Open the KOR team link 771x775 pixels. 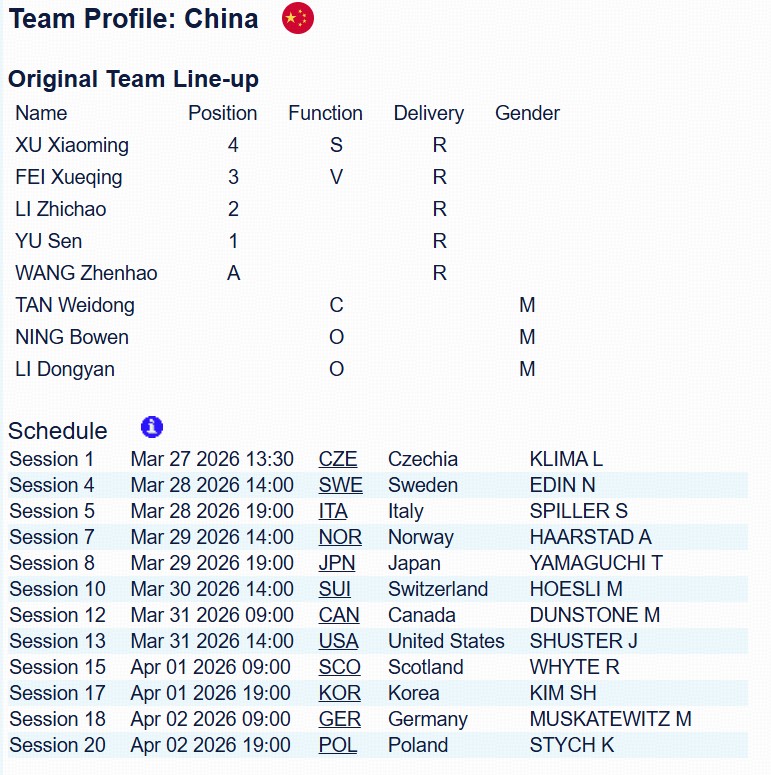click(339, 693)
